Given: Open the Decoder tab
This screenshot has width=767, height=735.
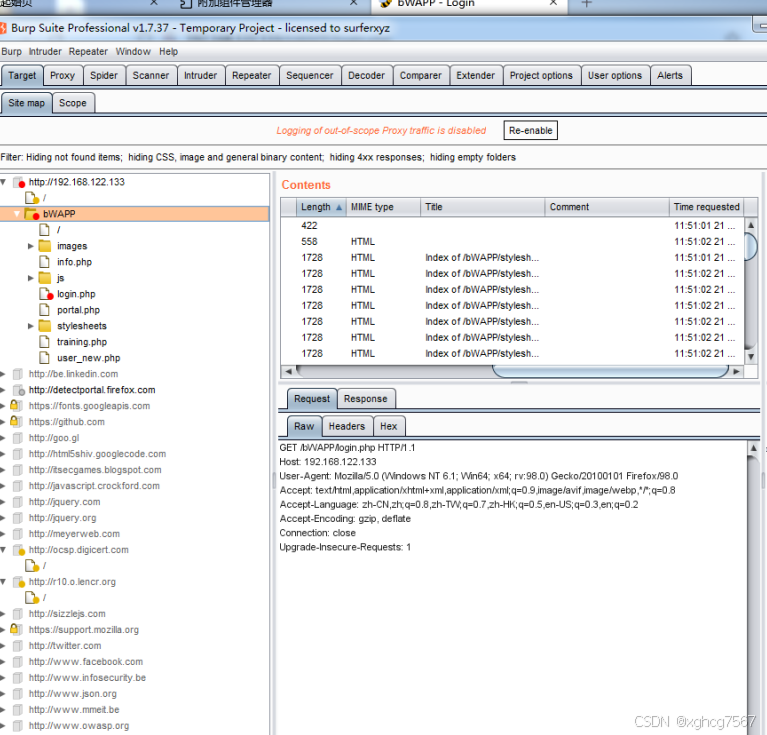Looking at the screenshot, I should (x=366, y=75).
